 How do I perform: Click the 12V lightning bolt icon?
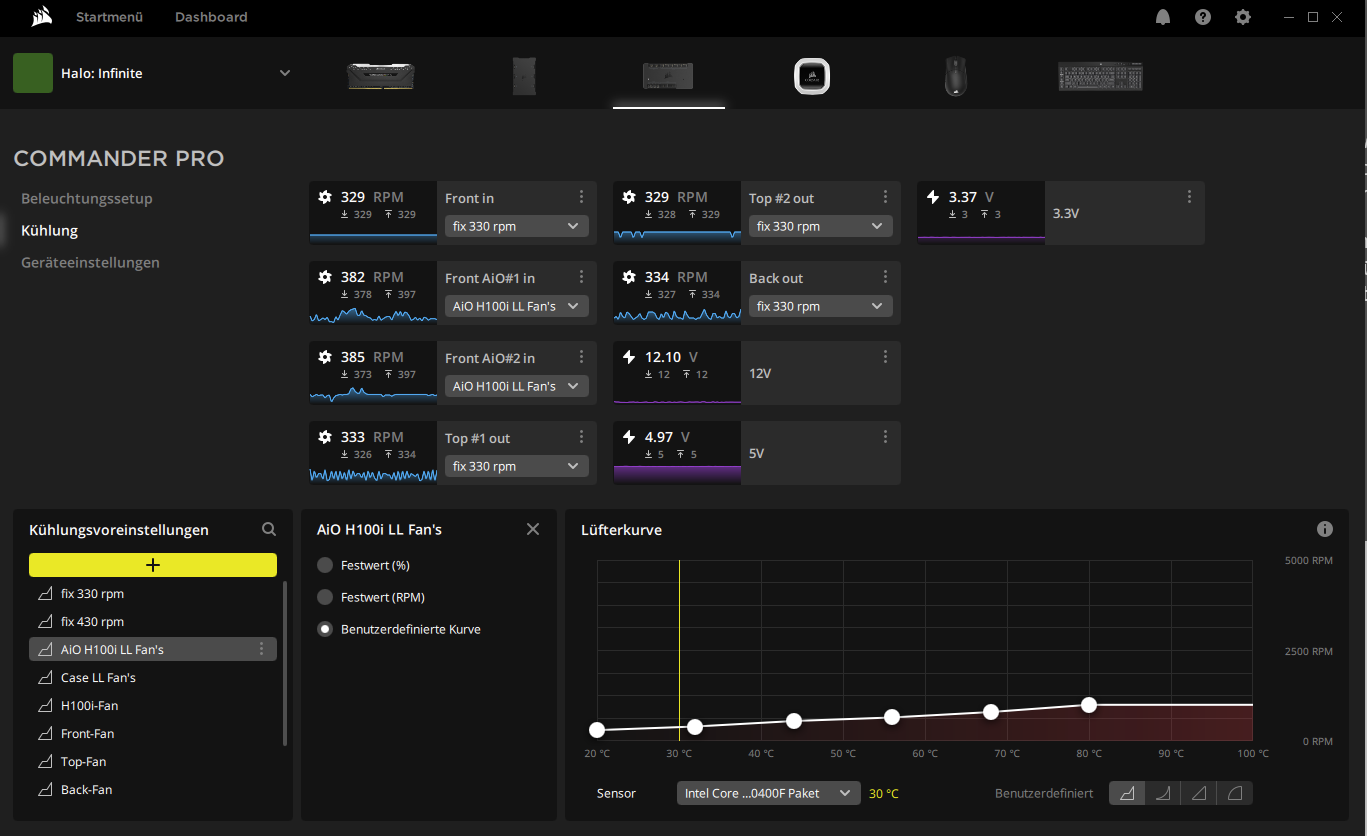(x=629, y=357)
